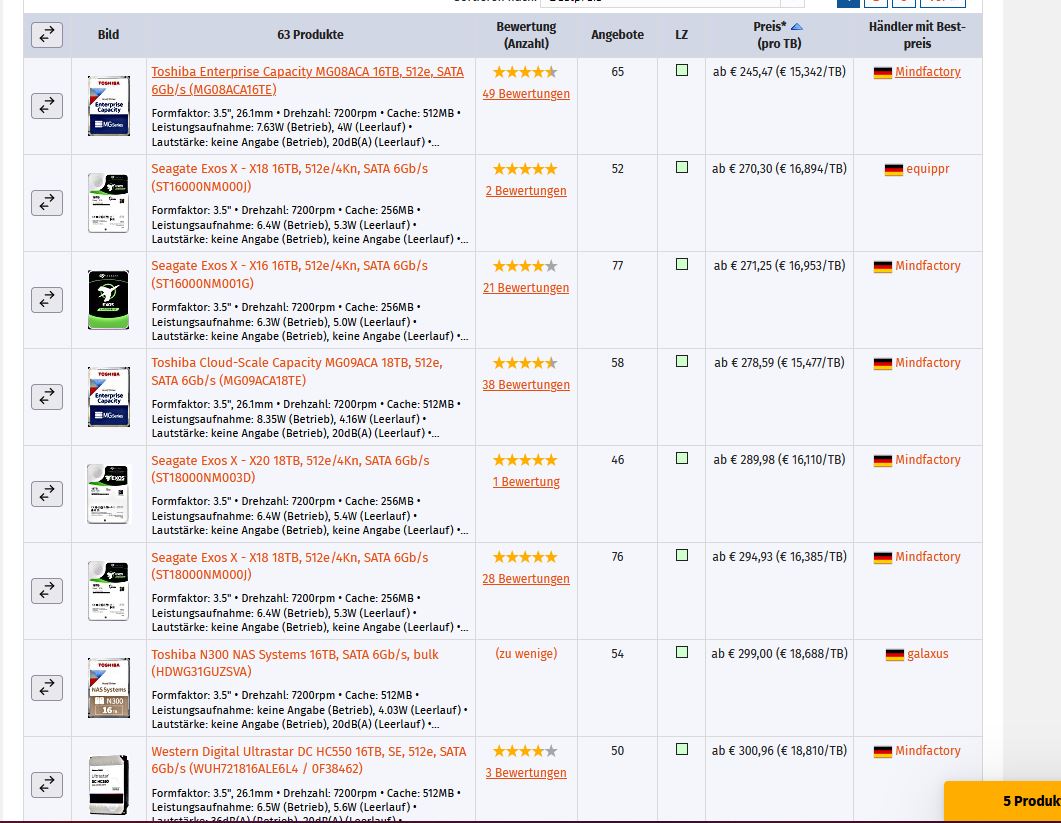This screenshot has width=1061, height=823.
Task: Open Seagate Exos X20 18TB ST18000NM003D link
Action: pyautogui.click(x=290, y=468)
